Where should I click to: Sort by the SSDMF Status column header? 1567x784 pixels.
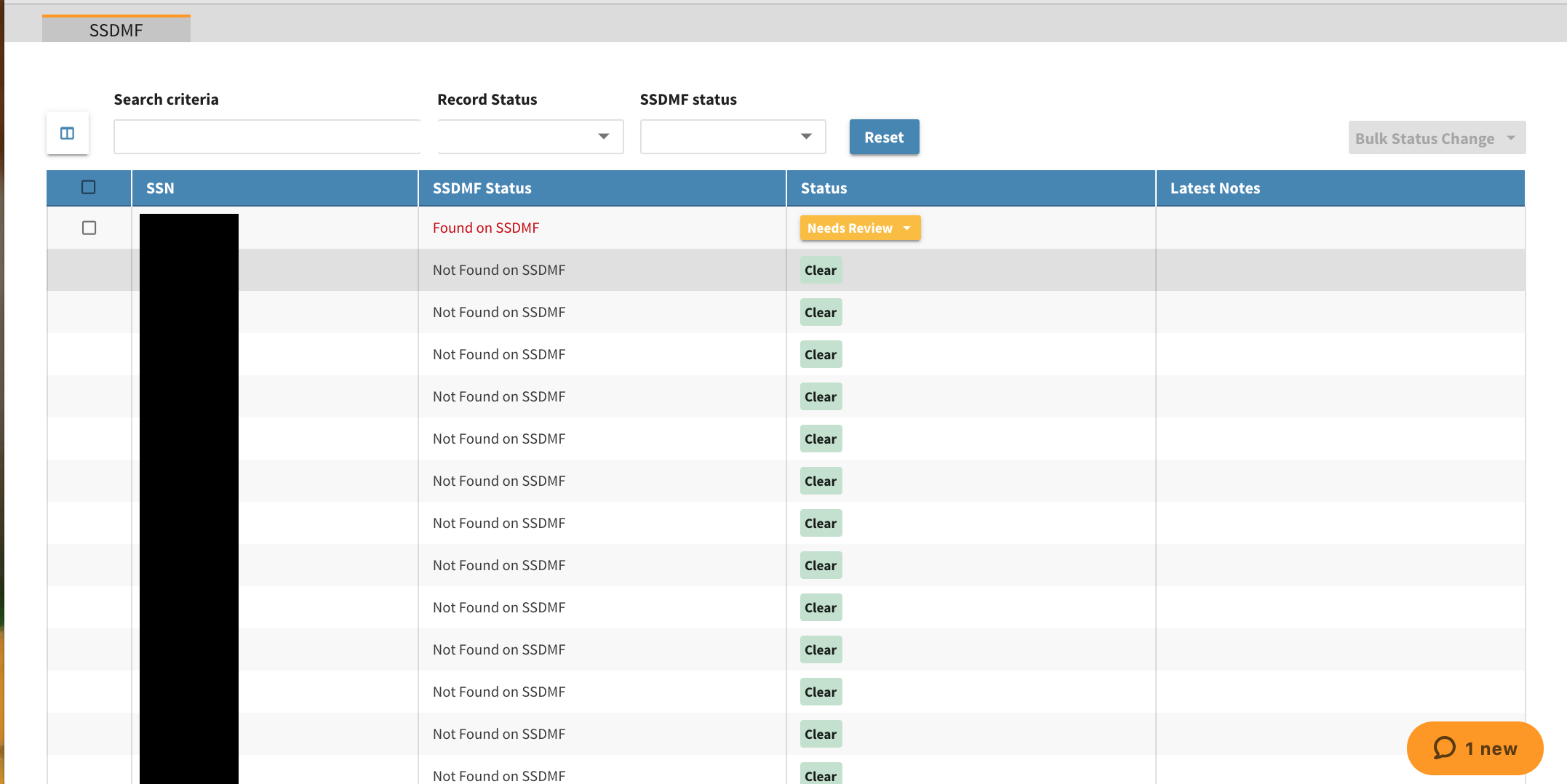click(482, 188)
